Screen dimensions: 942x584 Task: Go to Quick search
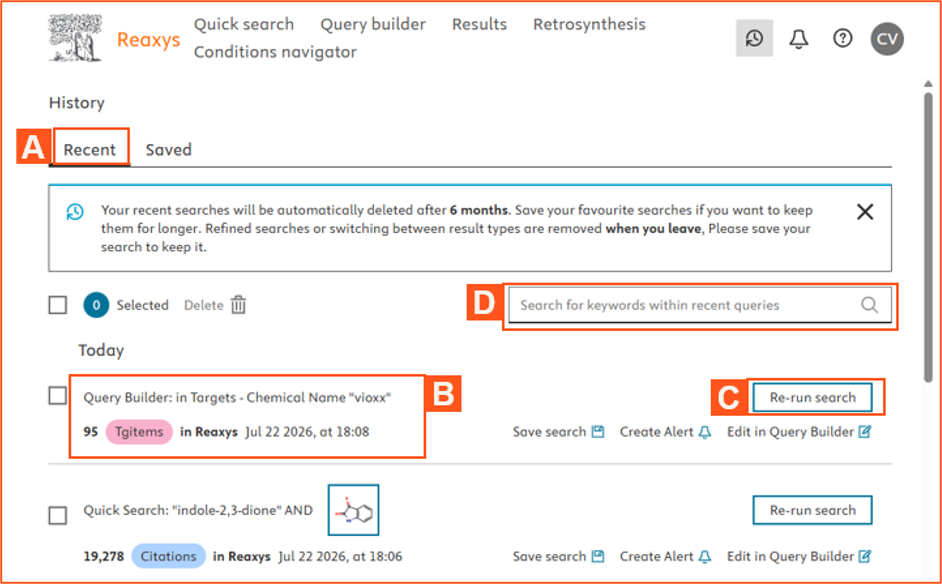coord(244,24)
